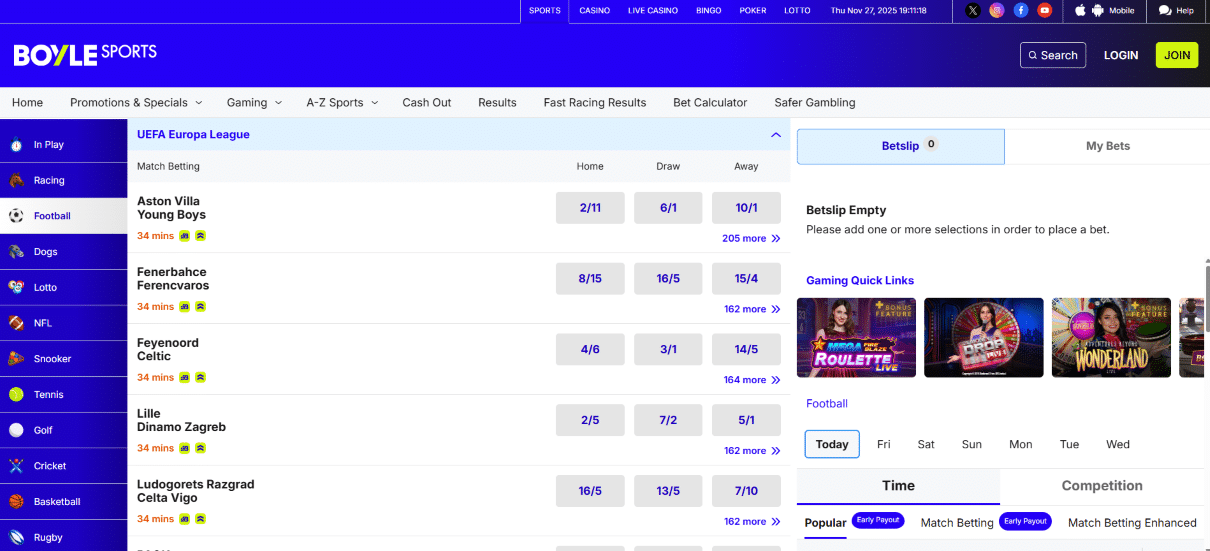1210x551 pixels.
Task: Collapse the UEFA Europa League section
Action: pyautogui.click(x=775, y=135)
